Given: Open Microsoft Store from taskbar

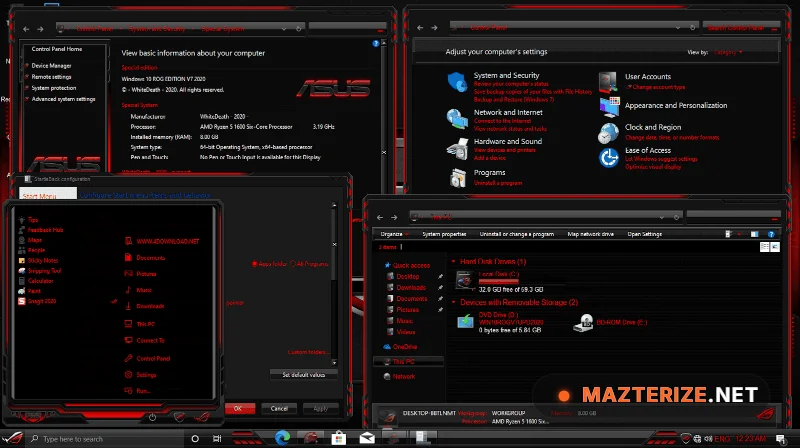Looking at the screenshot, I should (x=338, y=438).
